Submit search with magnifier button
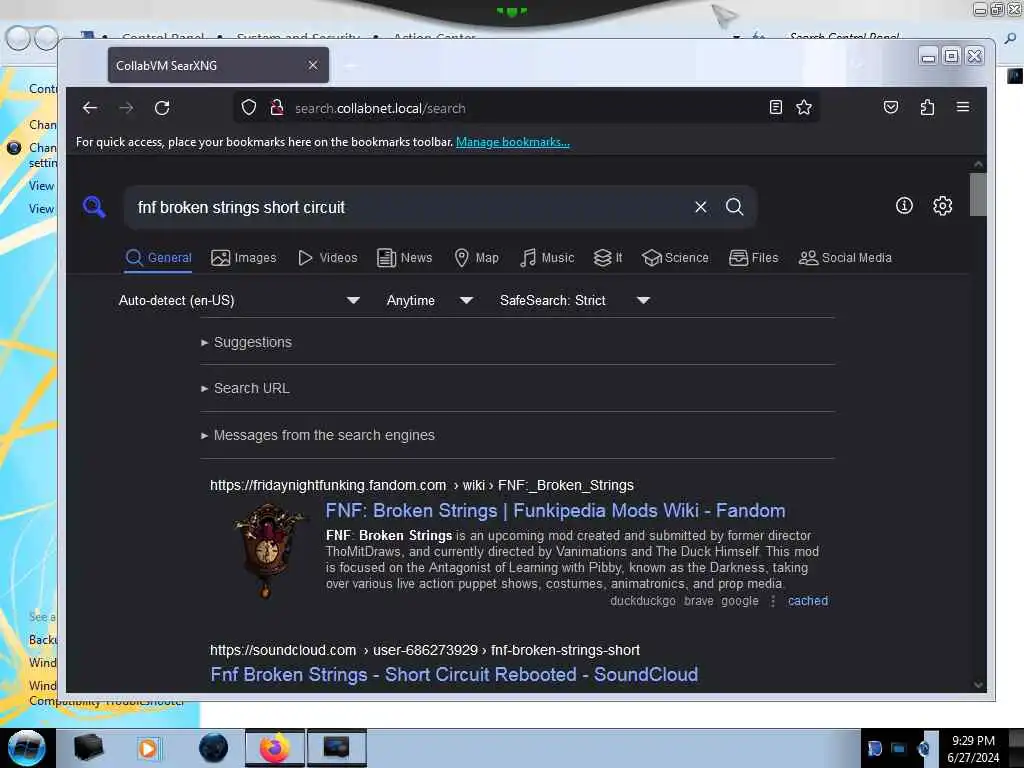The width and height of the screenshot is (1024, 768). coord(735,207)
